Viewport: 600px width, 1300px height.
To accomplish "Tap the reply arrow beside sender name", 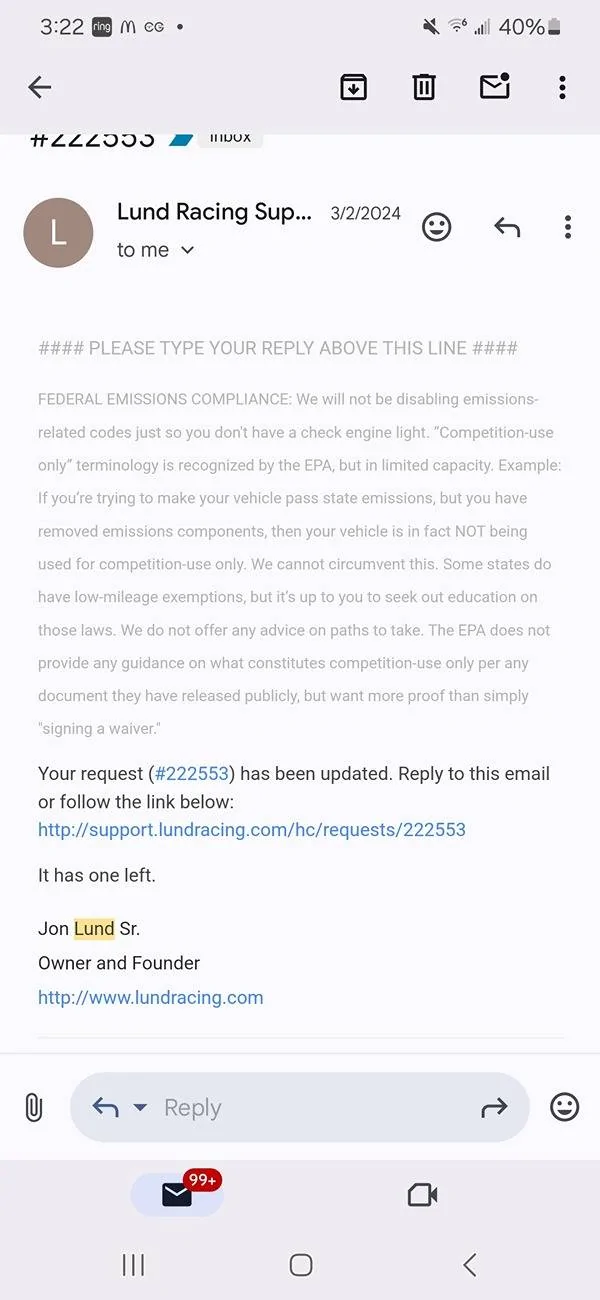I will pos(507,227).
